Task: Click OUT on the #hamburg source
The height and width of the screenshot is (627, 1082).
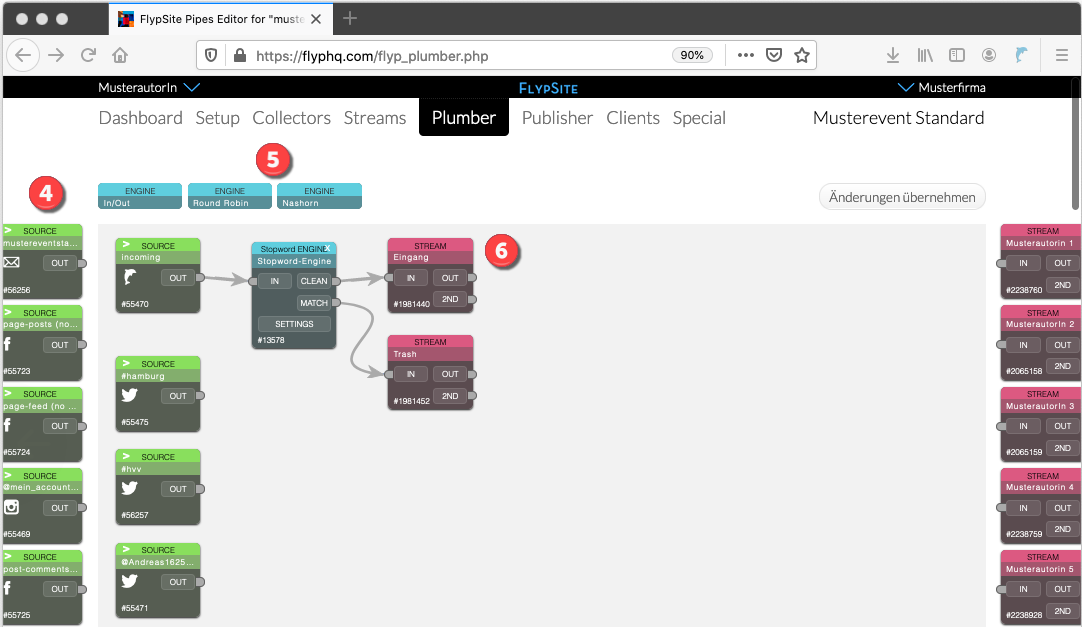Action: tap(178, 396)
